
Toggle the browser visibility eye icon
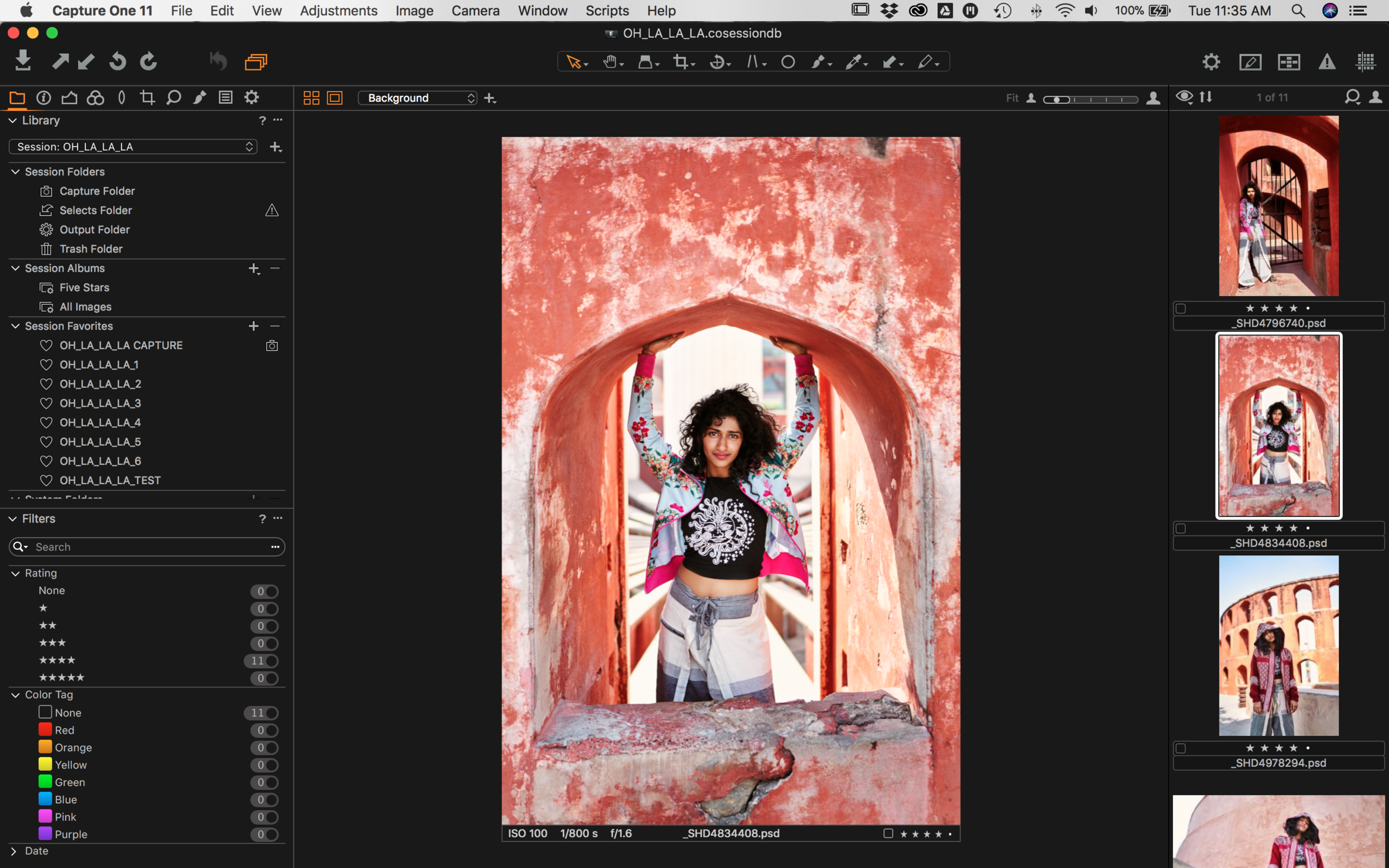click(x=1184, y=97)
